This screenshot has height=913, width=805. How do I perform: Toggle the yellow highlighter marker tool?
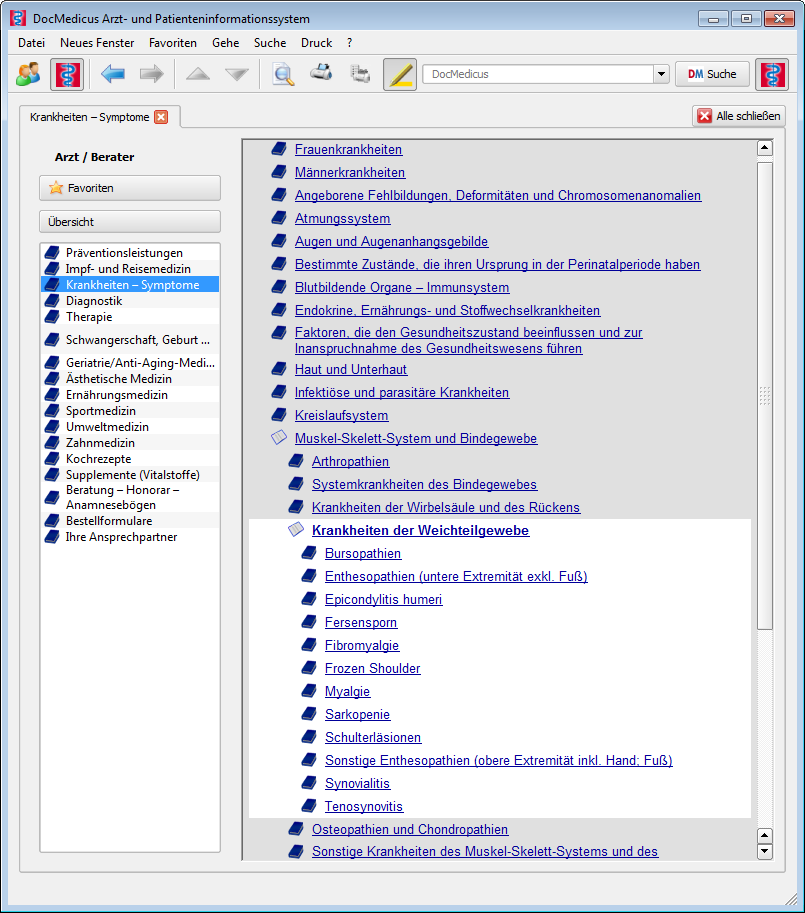pos(400,75)
